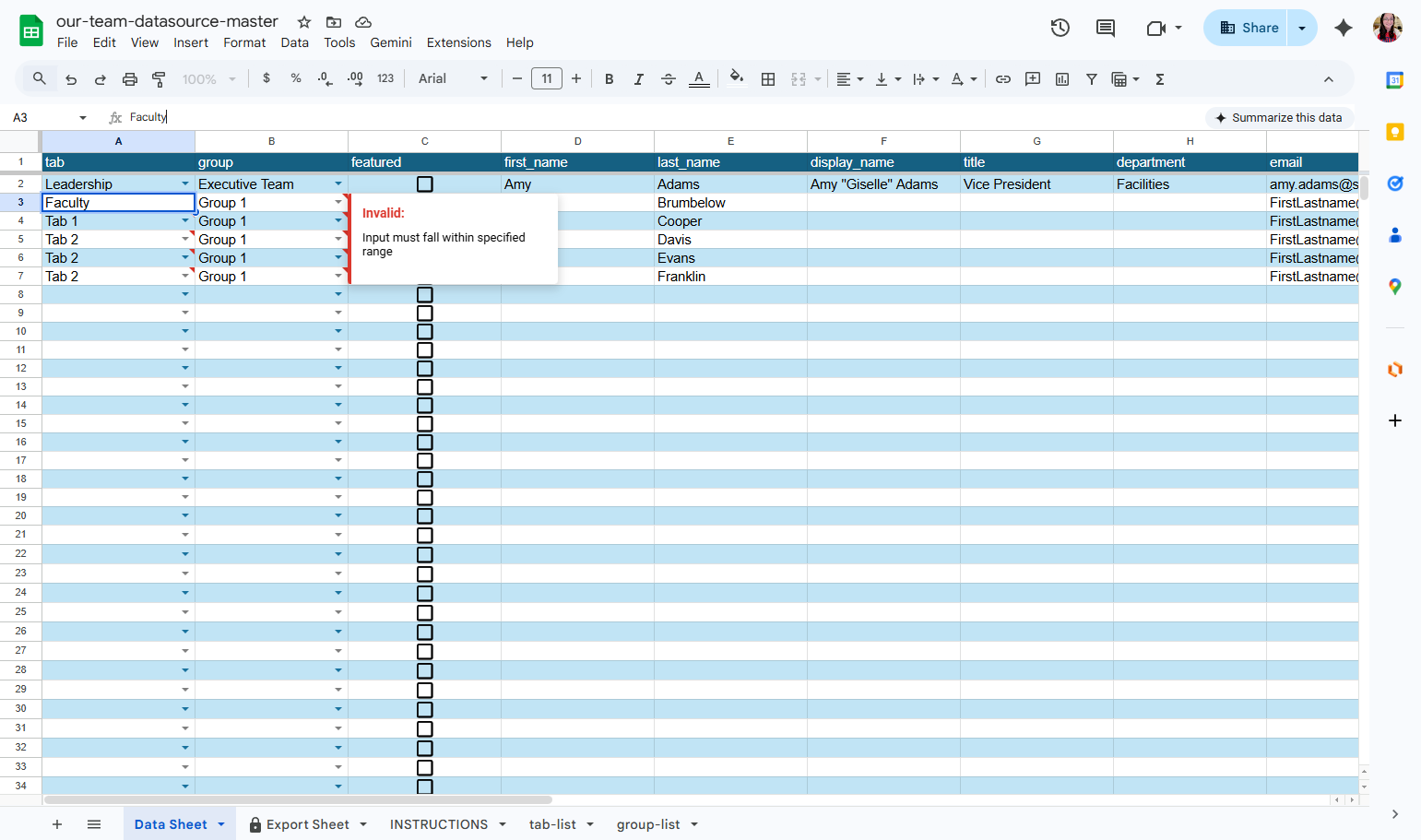Click the Undo arrow icon

coord(71,79)
